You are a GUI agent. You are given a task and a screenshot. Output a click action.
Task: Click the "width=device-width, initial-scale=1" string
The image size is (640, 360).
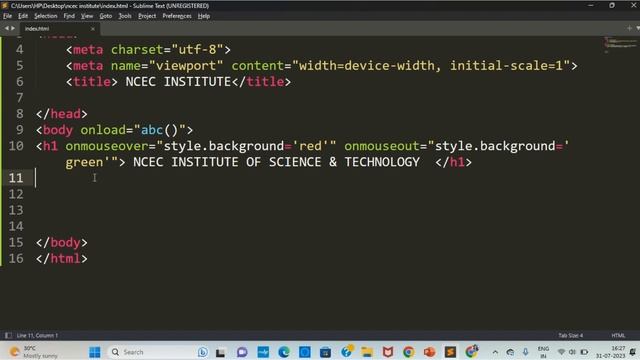point(431,66)
